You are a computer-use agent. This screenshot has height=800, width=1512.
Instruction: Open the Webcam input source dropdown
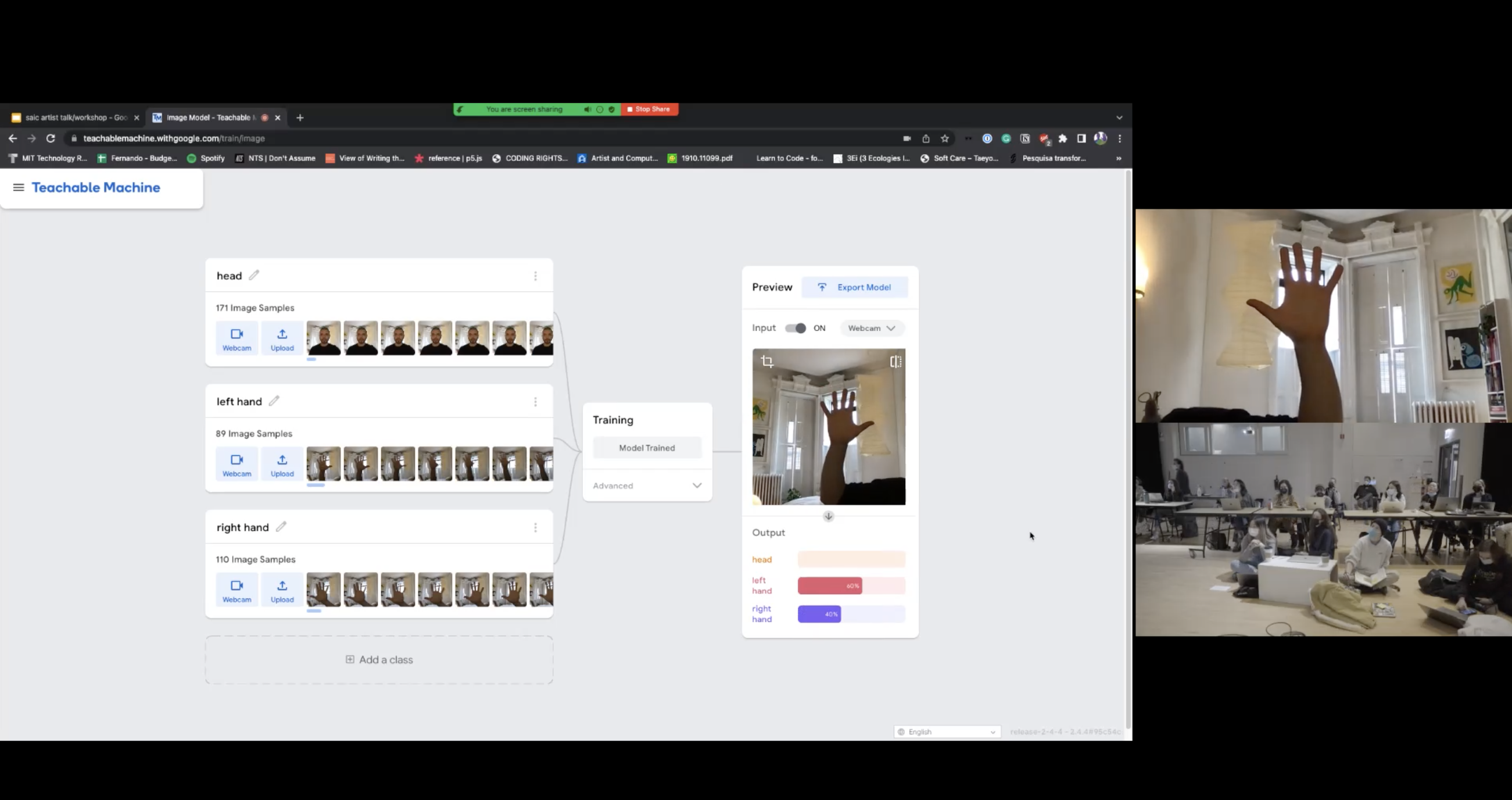[871, 328]
